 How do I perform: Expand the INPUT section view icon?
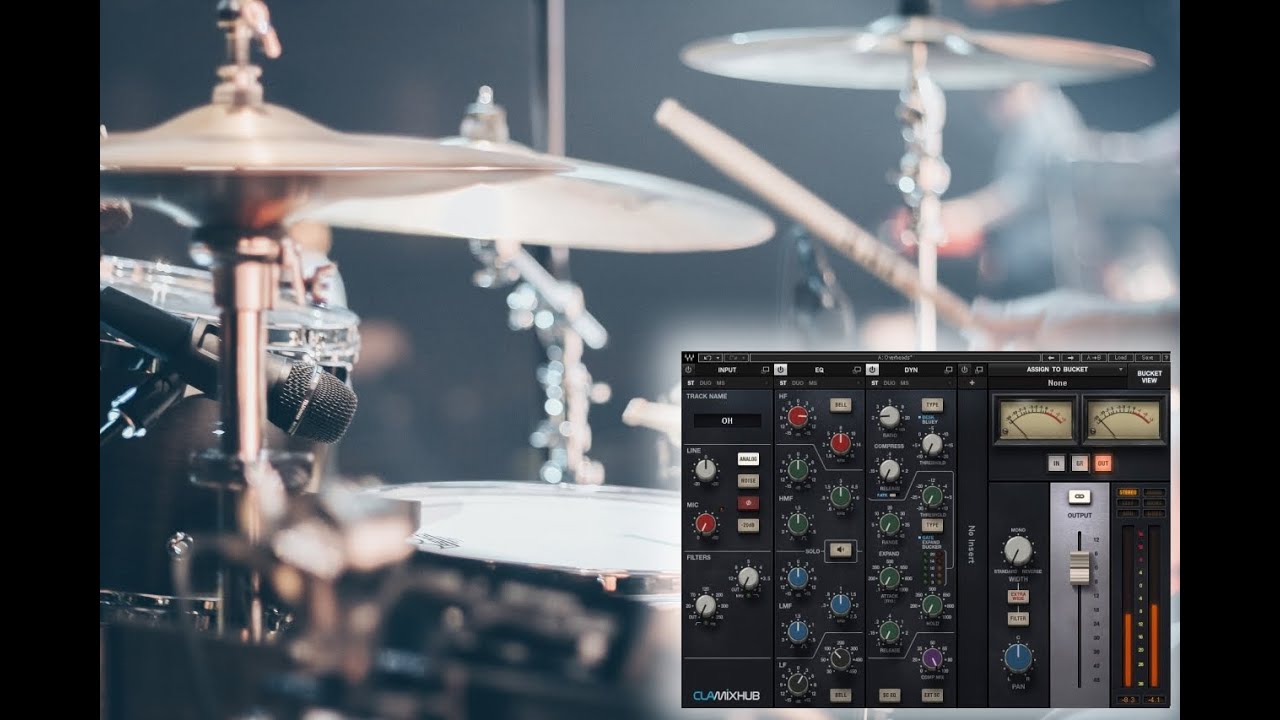pyautogui.click(x=766, y=370)
